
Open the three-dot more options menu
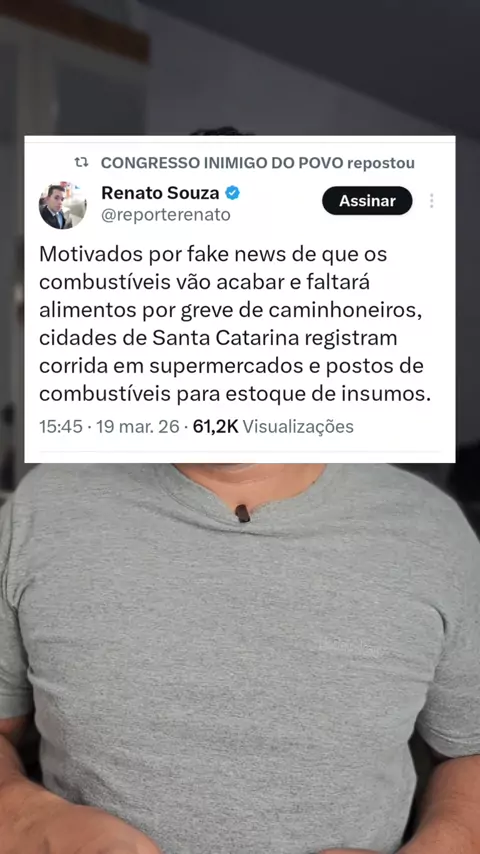(431, 201)
